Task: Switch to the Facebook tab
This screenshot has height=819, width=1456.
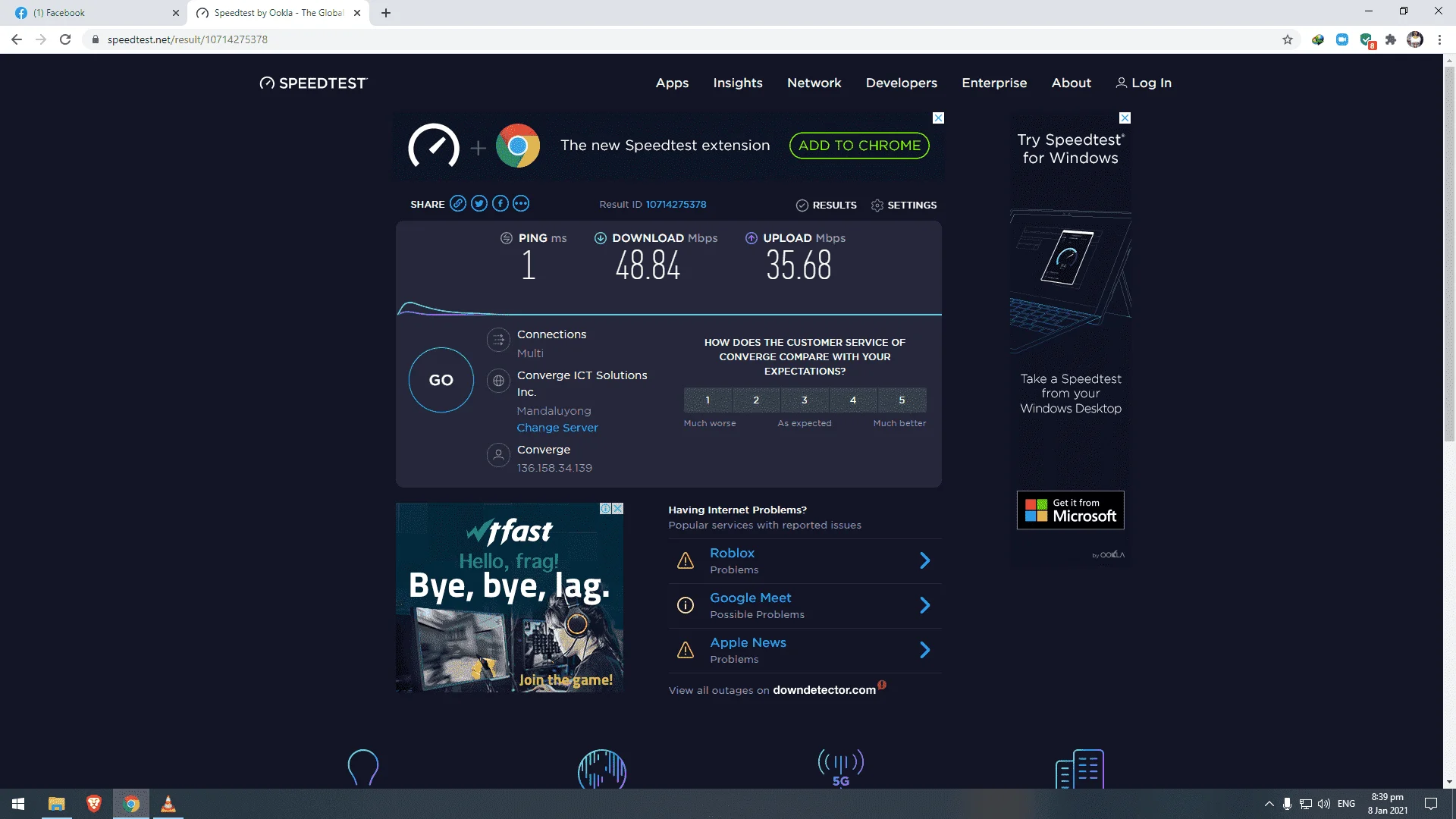Action: (x=95, y=13)
